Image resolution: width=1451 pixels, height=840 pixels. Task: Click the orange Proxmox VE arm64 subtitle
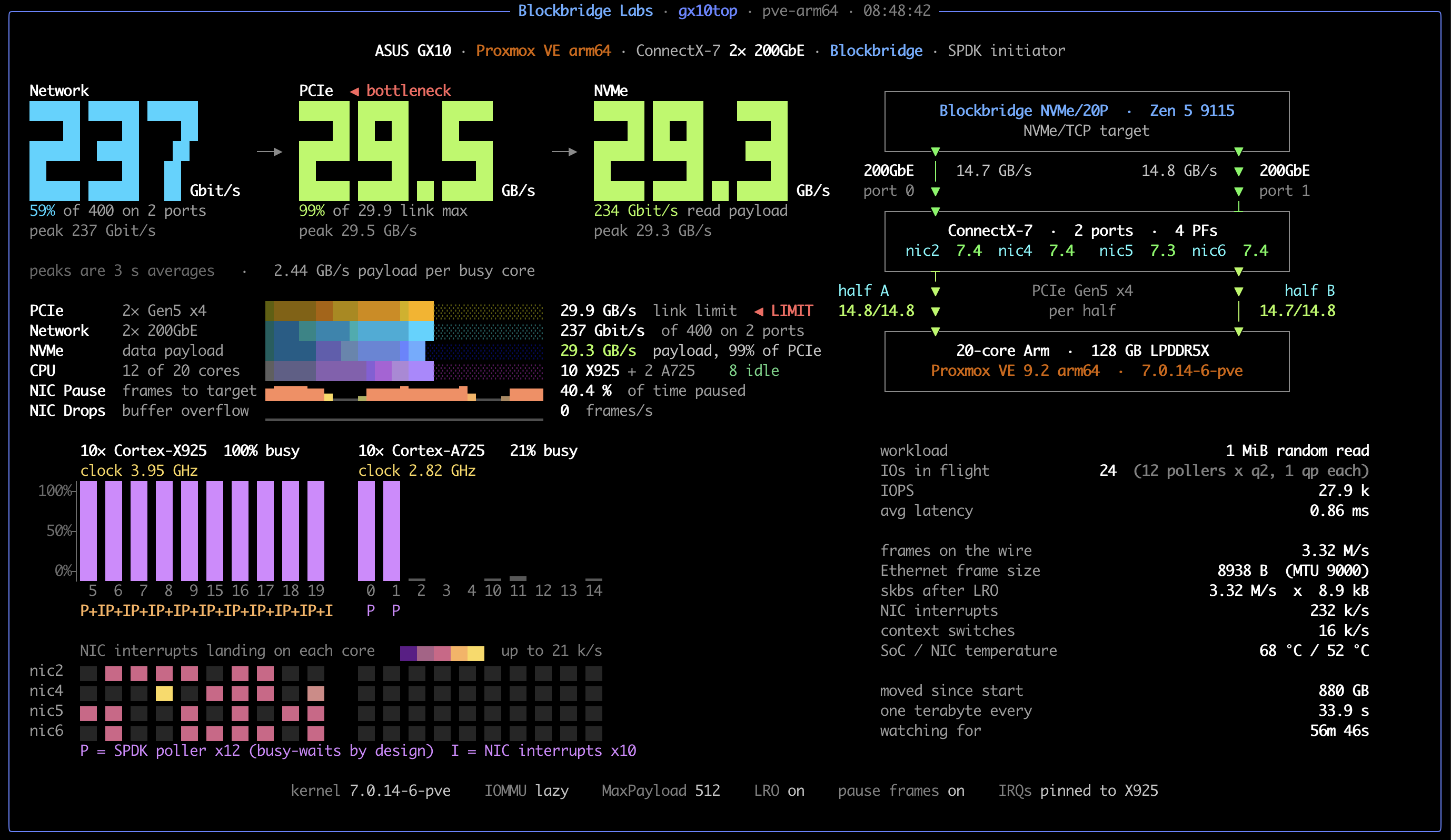543,51
